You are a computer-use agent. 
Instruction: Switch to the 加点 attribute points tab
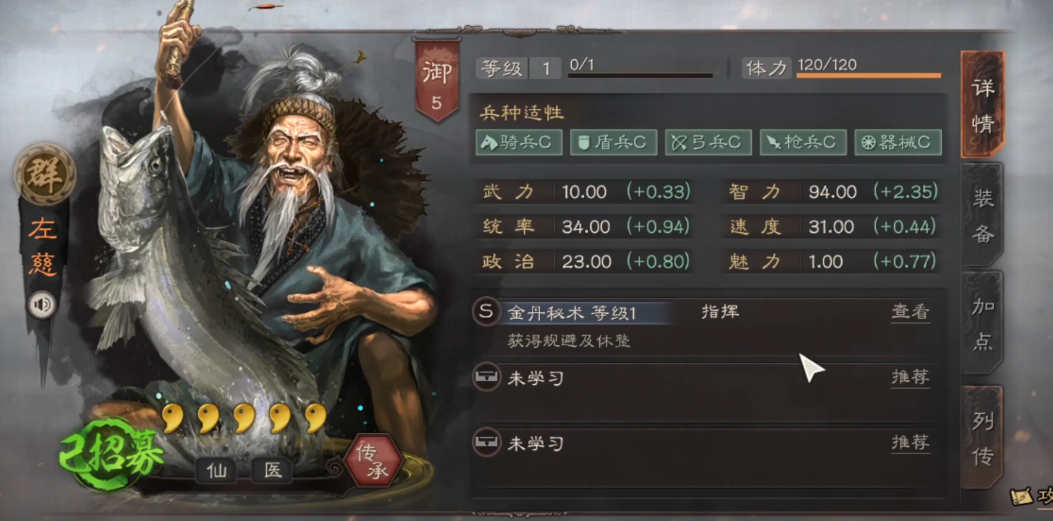tap(982, 324)
